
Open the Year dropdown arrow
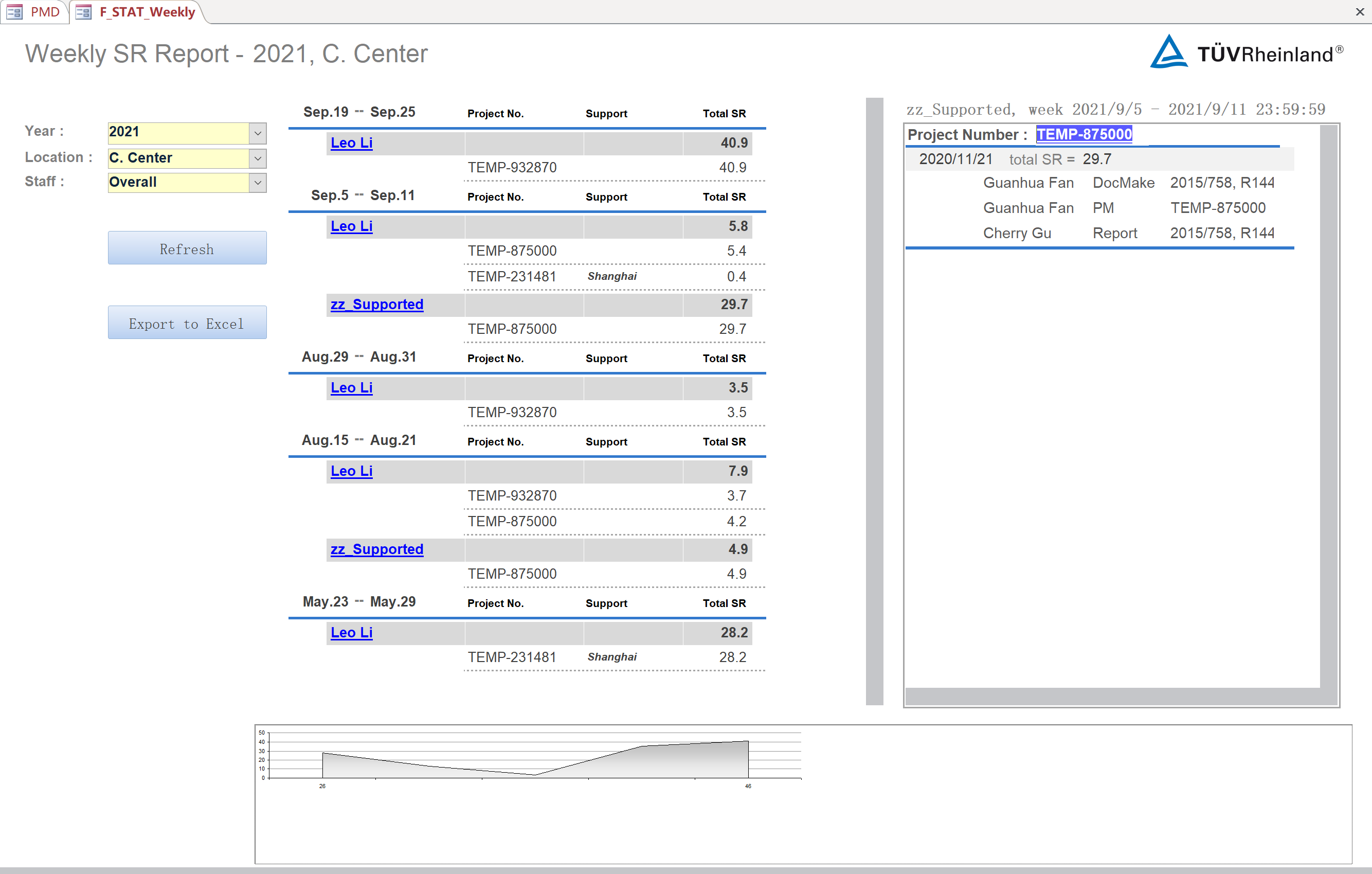click(x=258, y=133)
